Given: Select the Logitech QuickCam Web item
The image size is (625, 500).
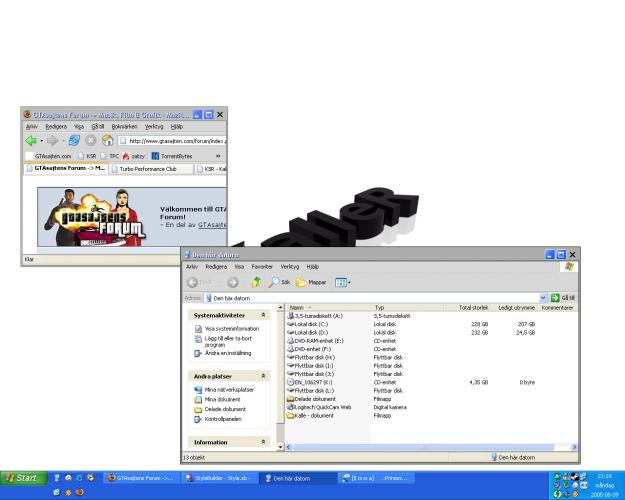Looking at the screenshot, I should coord(319,407).
